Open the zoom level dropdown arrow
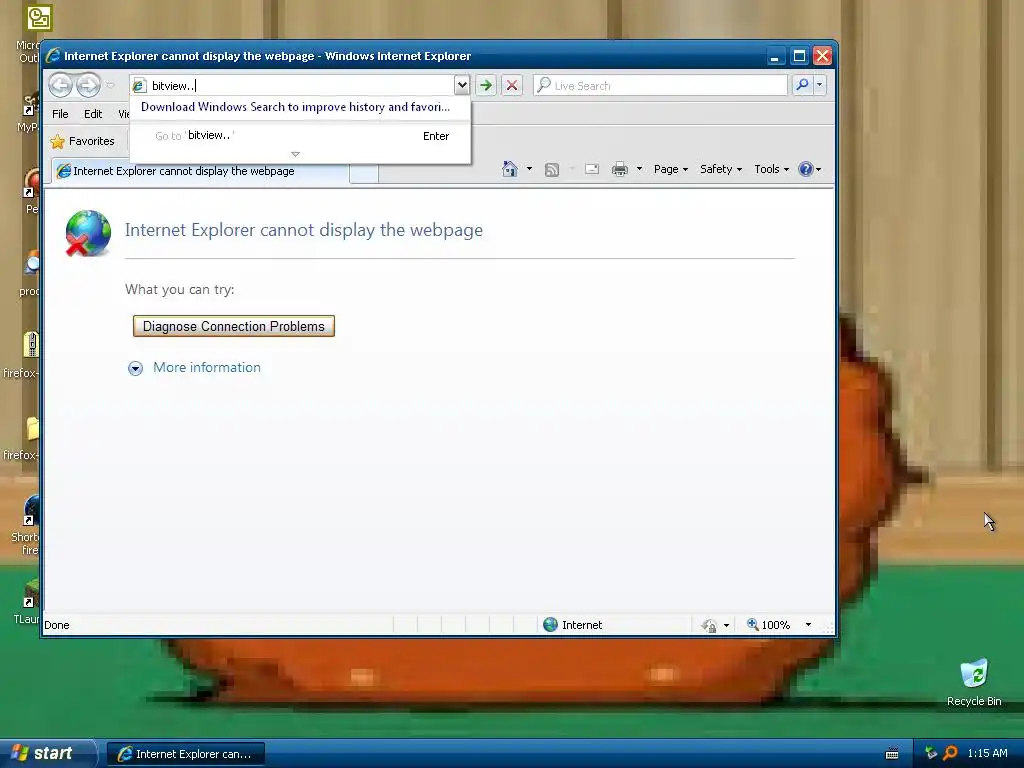Screen dimensions: 1024x768 click(x=808, y=625)
